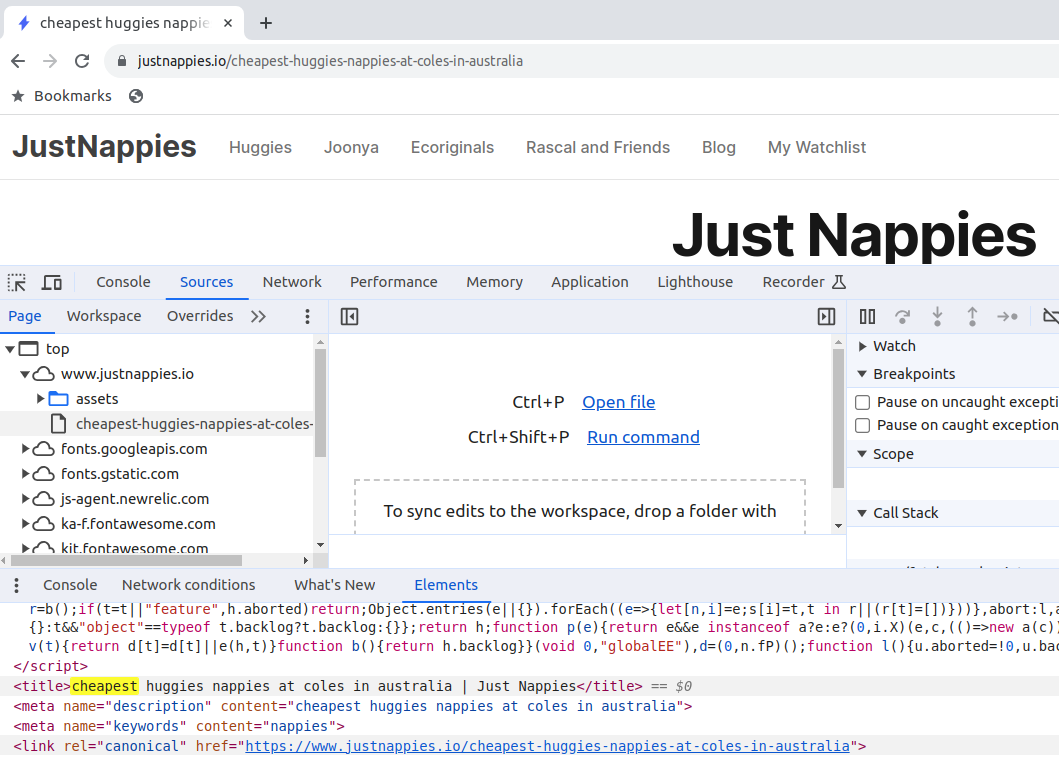Collapse the top frame tree node
The width and height of the screenshot is (1059, 760).
pos(9,349)
